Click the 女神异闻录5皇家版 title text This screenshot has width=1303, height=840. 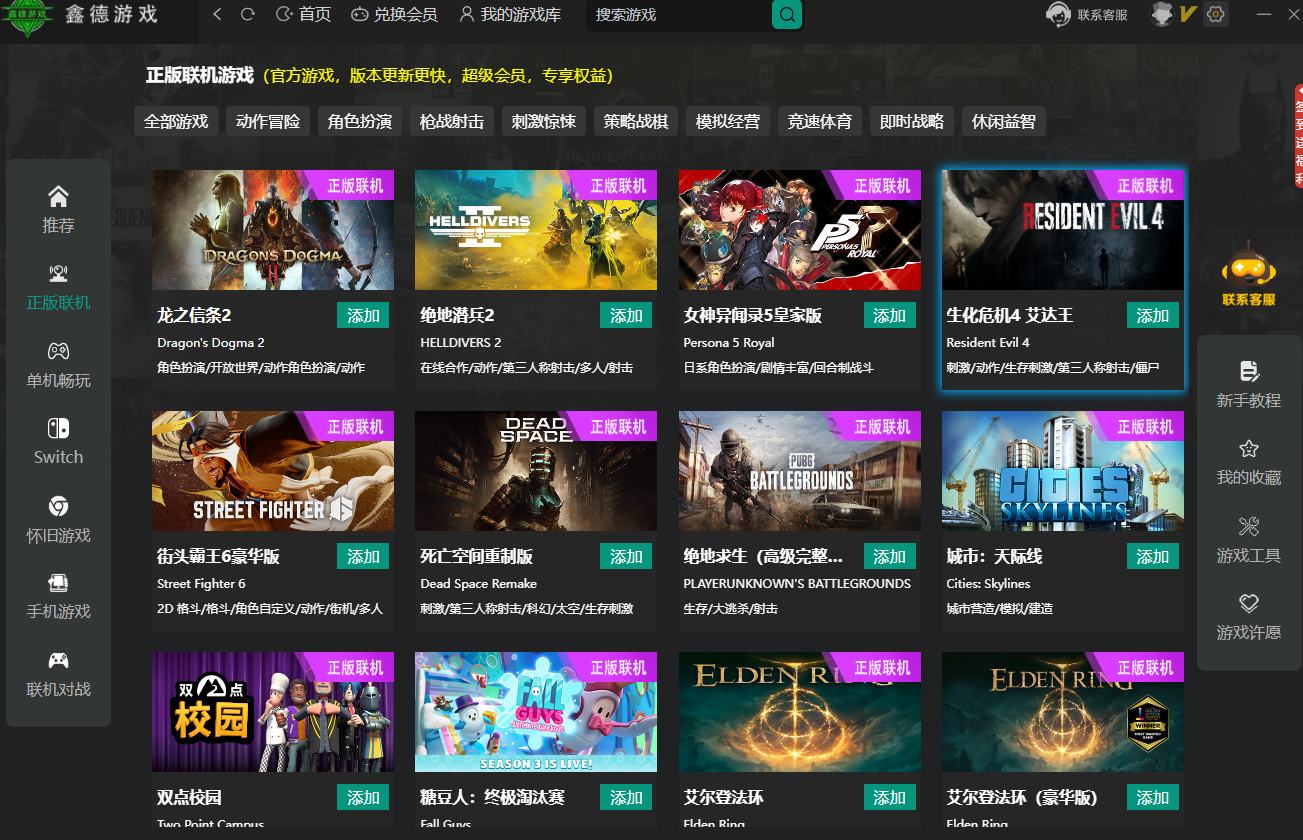click(x=752, y=315)
